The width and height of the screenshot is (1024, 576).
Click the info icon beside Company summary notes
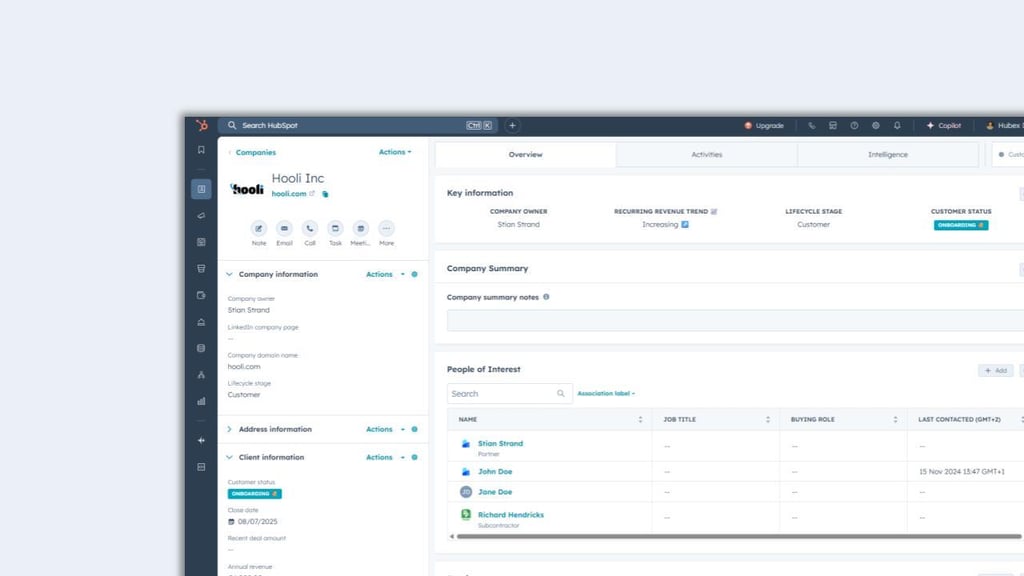546,297
